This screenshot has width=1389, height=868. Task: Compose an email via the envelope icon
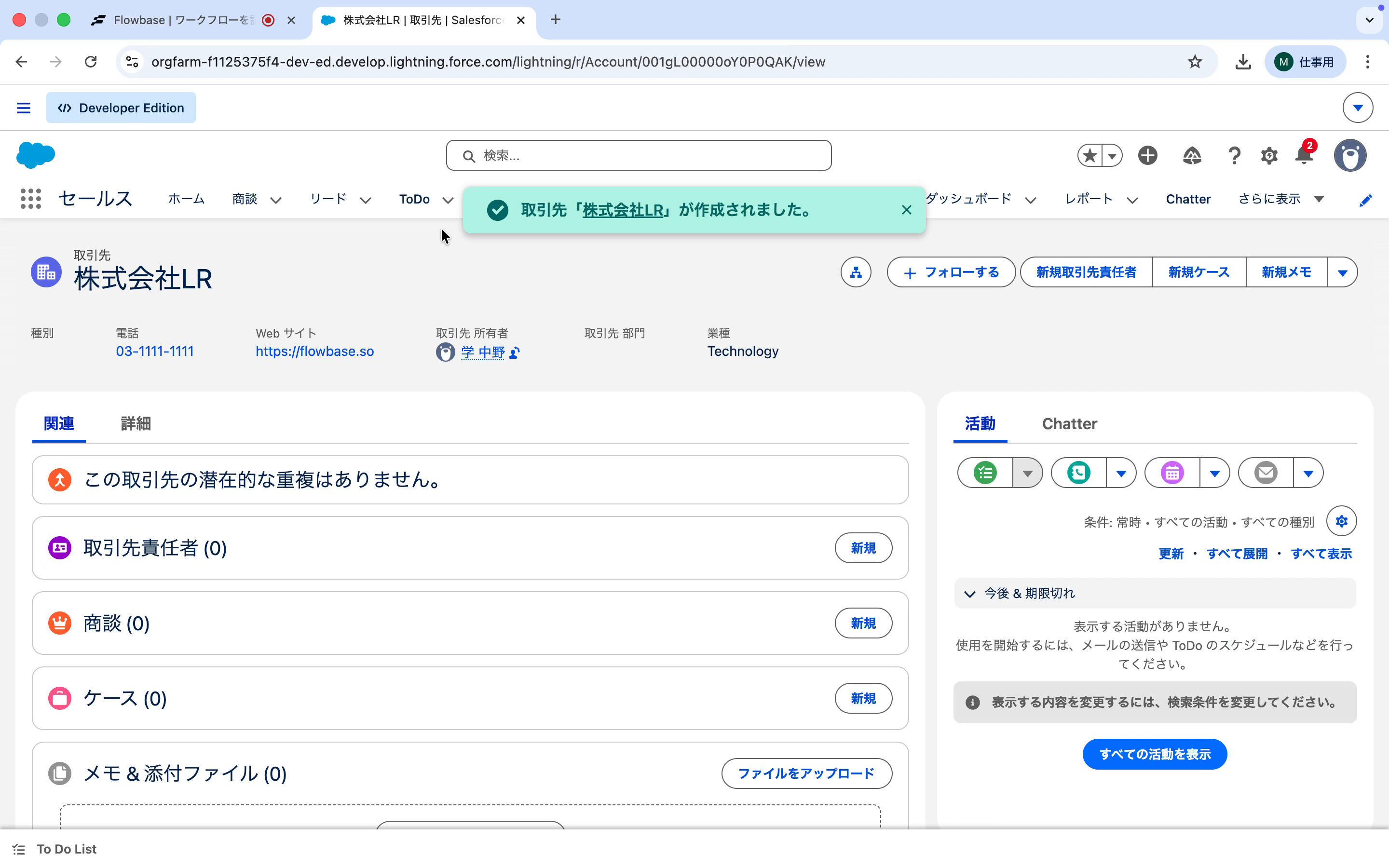(1265, 472)
